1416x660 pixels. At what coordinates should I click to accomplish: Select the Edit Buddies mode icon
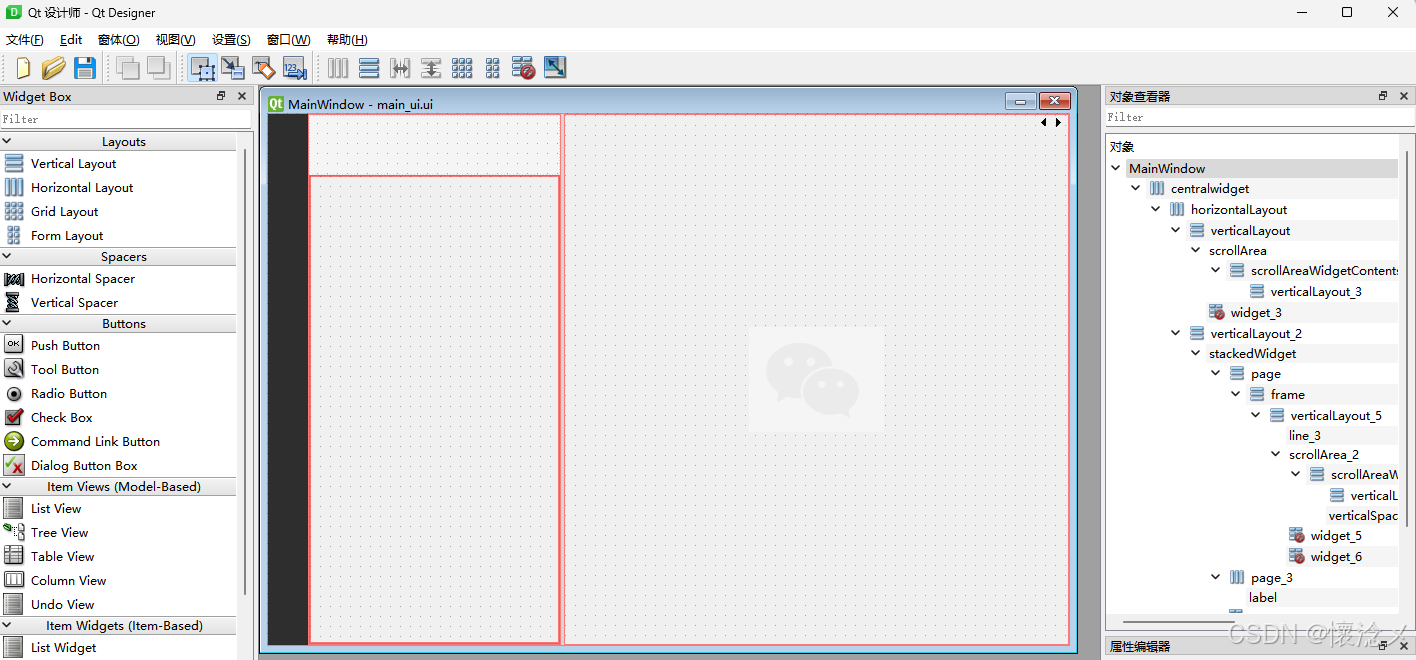pyautogui.click(x=263, y=68)
